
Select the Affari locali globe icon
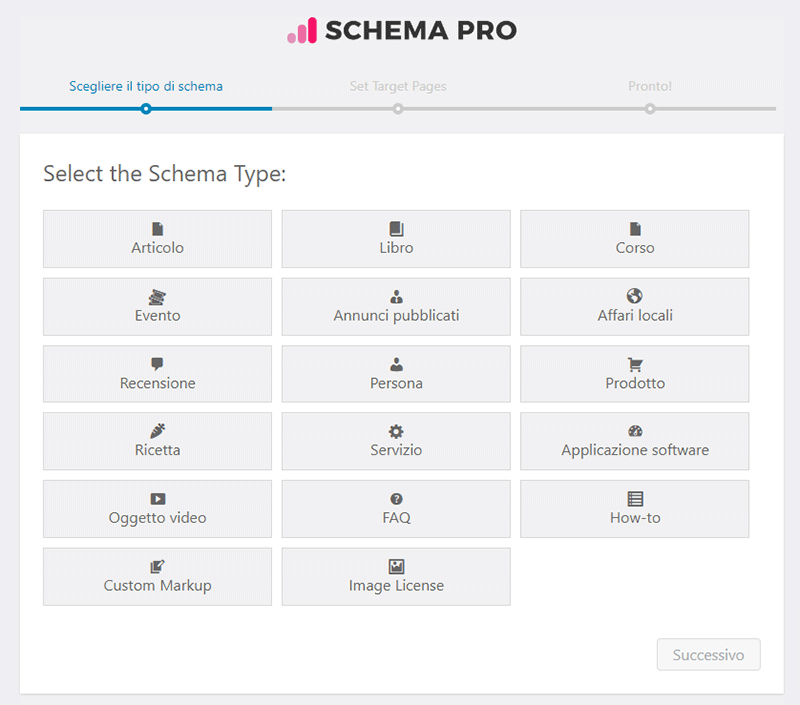[635, 296]
